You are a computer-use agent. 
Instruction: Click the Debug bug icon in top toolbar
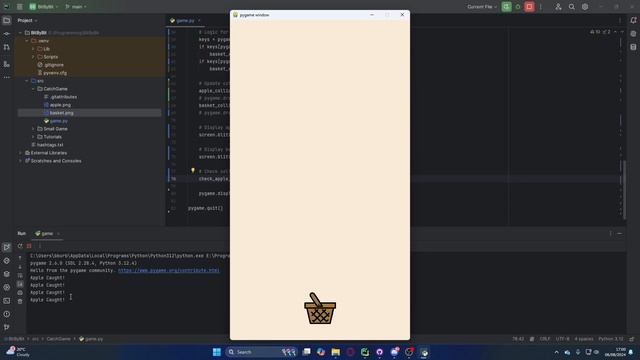518,7
